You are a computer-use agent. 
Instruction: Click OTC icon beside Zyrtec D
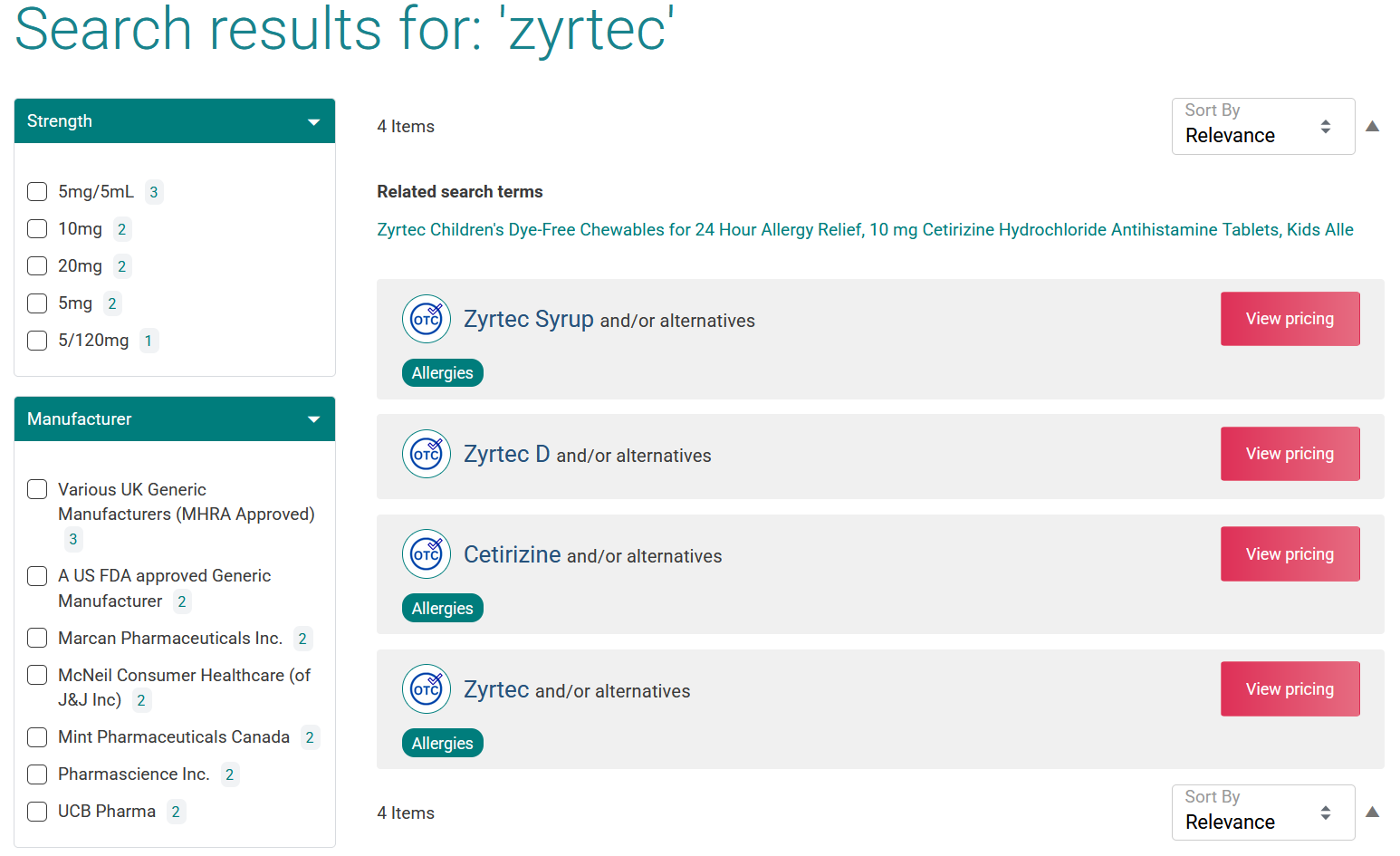click(x=427, y=454)
